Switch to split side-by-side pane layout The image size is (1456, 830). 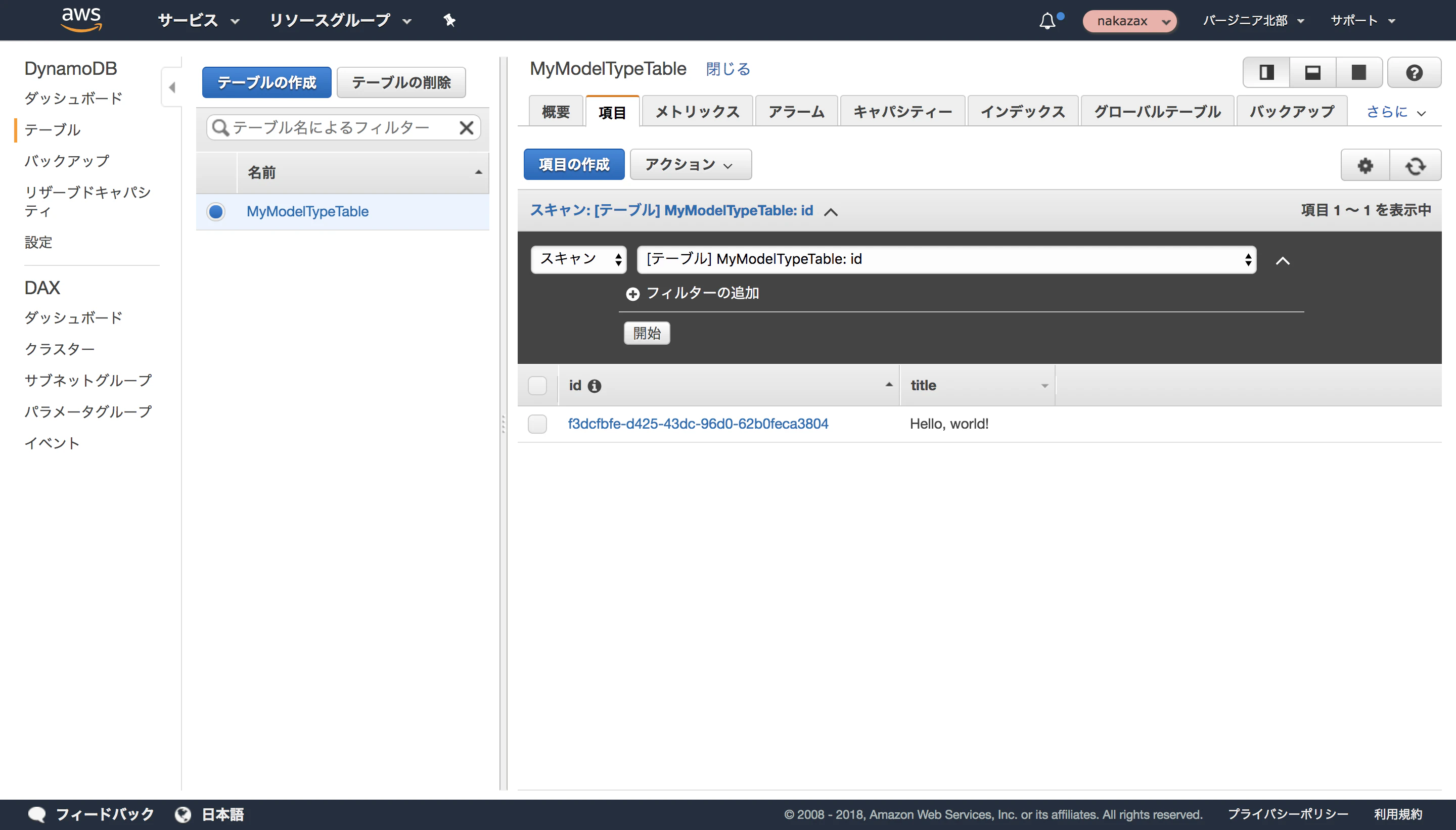1267,72
